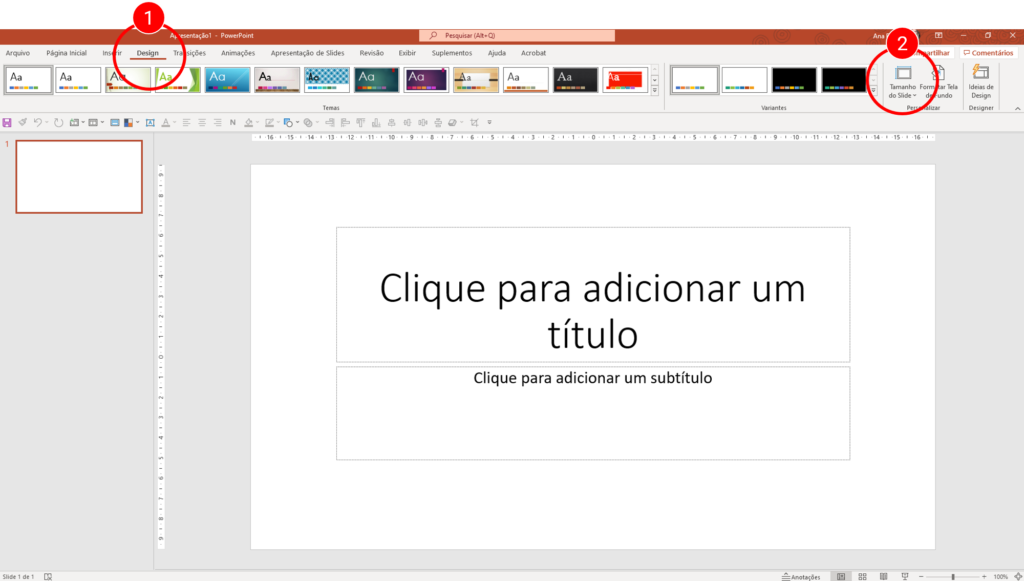This screenshot has height=581, width=1024.
Task: Open Ideias de Design panel
Action: point(980,81)
